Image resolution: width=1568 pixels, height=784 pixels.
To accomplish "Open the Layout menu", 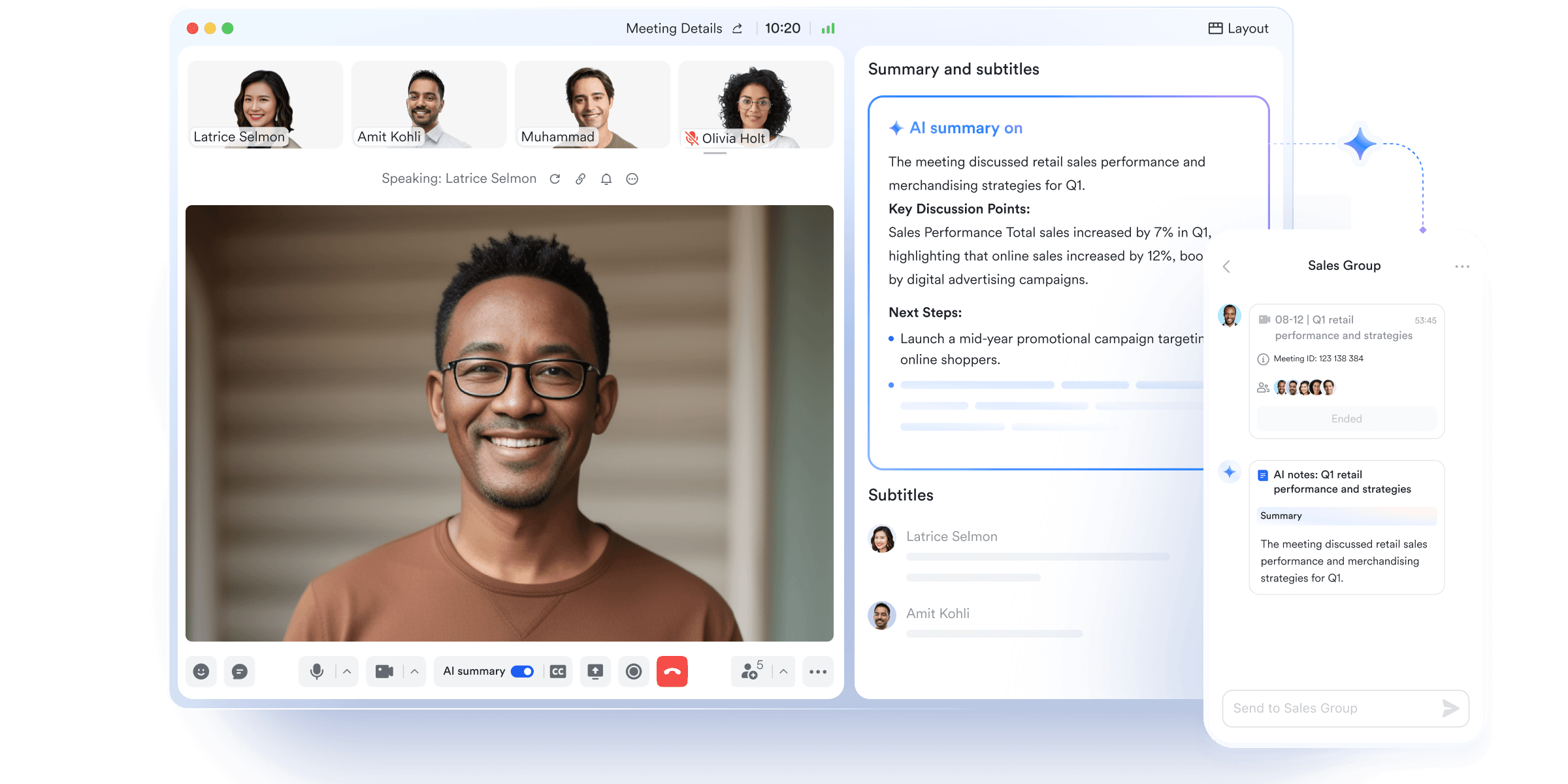I will coord(1238,28).
